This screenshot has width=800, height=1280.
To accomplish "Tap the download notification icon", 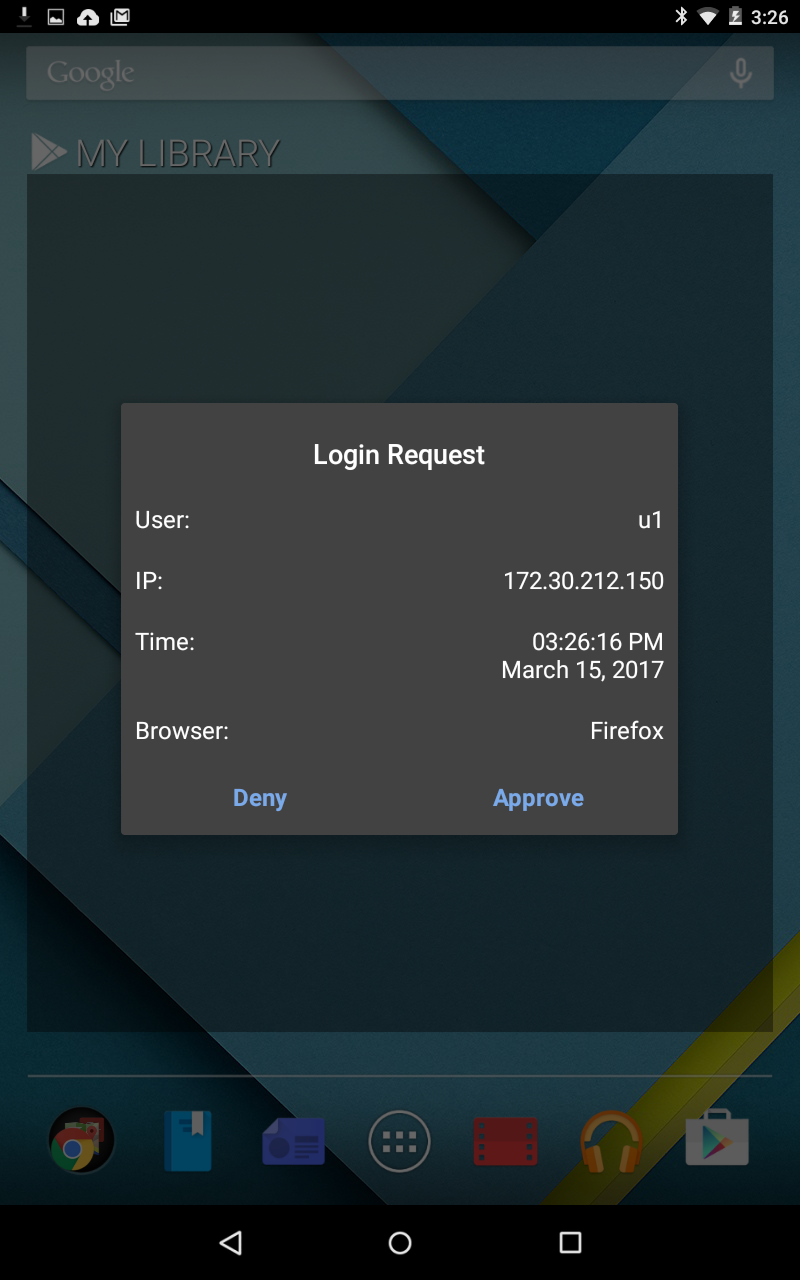I will click(x=24, y=16).
